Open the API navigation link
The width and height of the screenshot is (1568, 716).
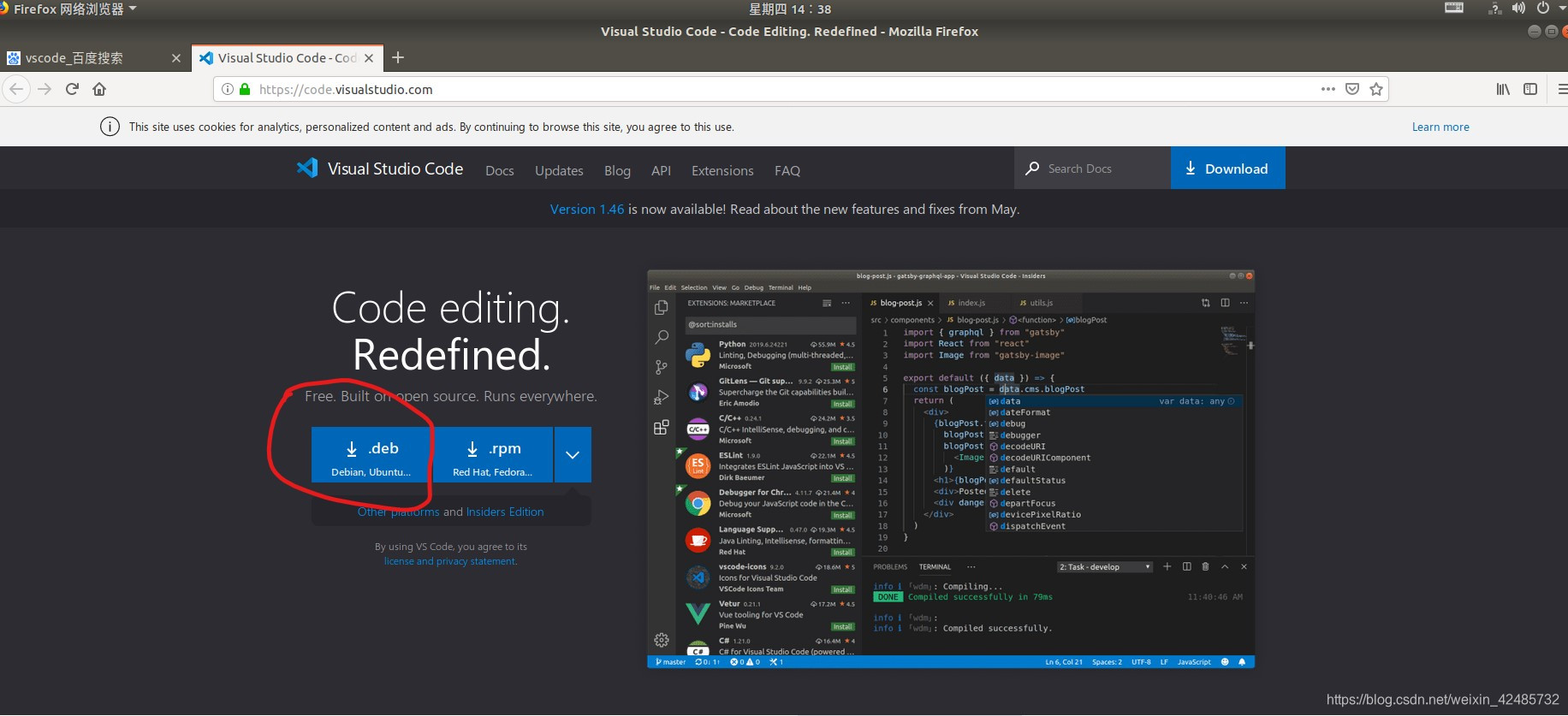(x=661, y=170)
